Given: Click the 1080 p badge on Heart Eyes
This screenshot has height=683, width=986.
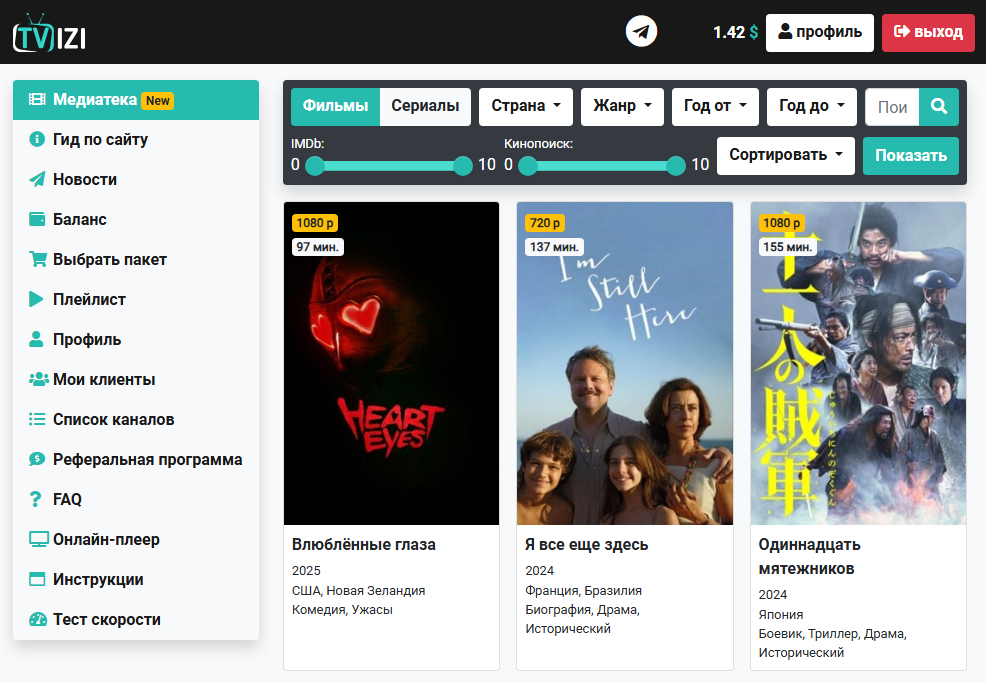Looking at the screenshot, I should (x=314, y=223).
